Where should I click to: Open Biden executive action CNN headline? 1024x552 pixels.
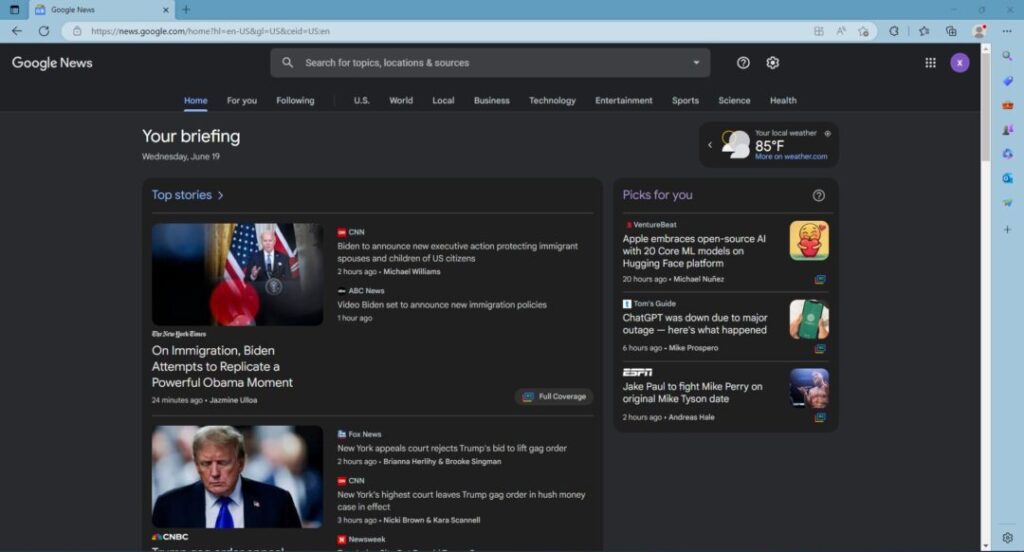pyautogui.click(x=457, y=252)
